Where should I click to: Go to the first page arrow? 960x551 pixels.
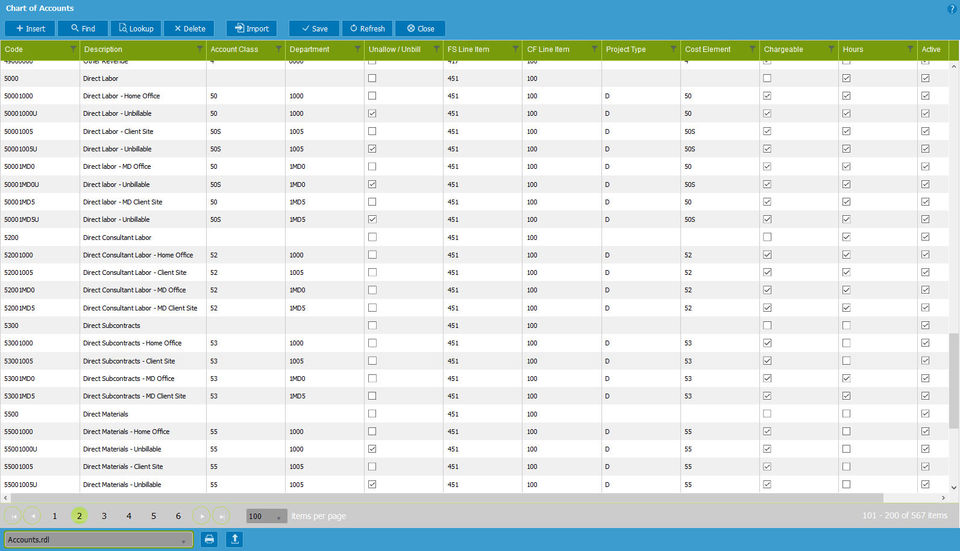[13, 516]
